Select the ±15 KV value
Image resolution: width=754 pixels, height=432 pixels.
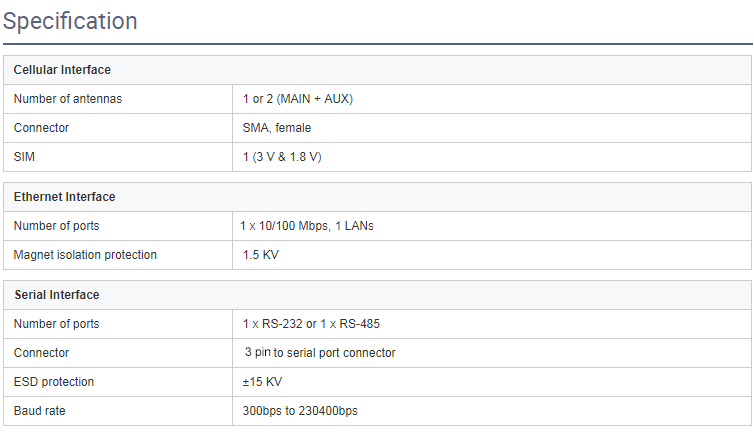pyautogui.click(x=262, y=381)
